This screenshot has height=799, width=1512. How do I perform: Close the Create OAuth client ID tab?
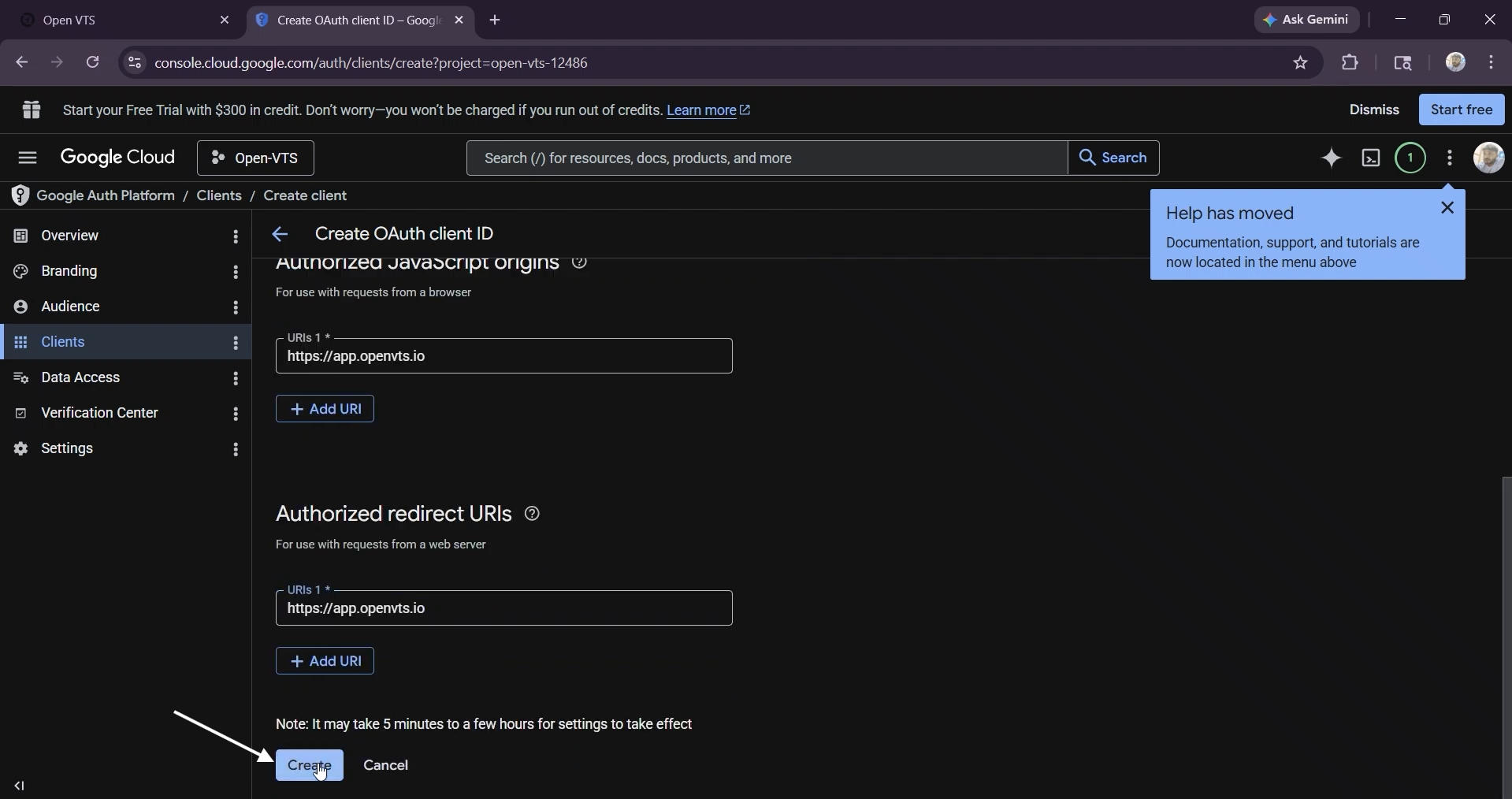click(x=459, y=20)
